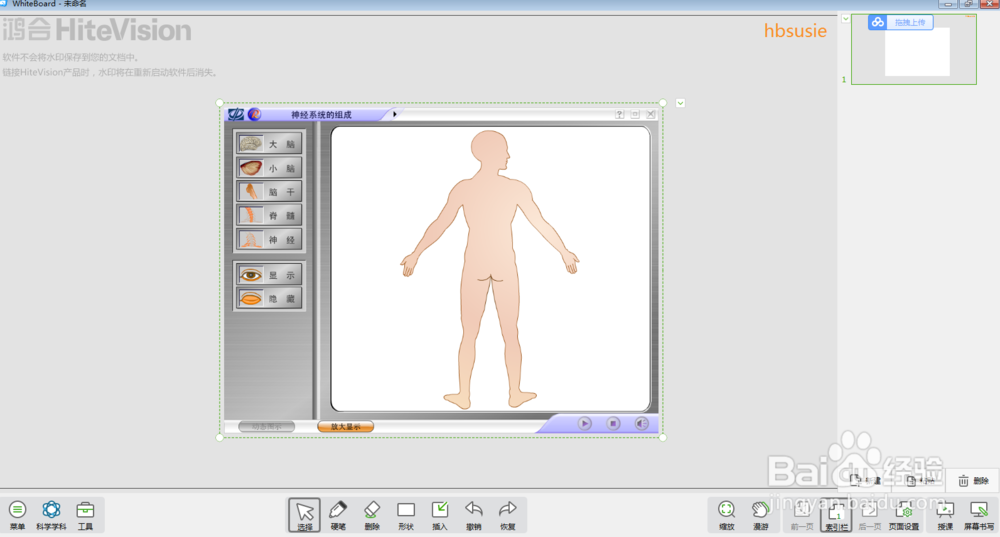
Task: Start 授课 teaching mode
Action: click(945, 515)
